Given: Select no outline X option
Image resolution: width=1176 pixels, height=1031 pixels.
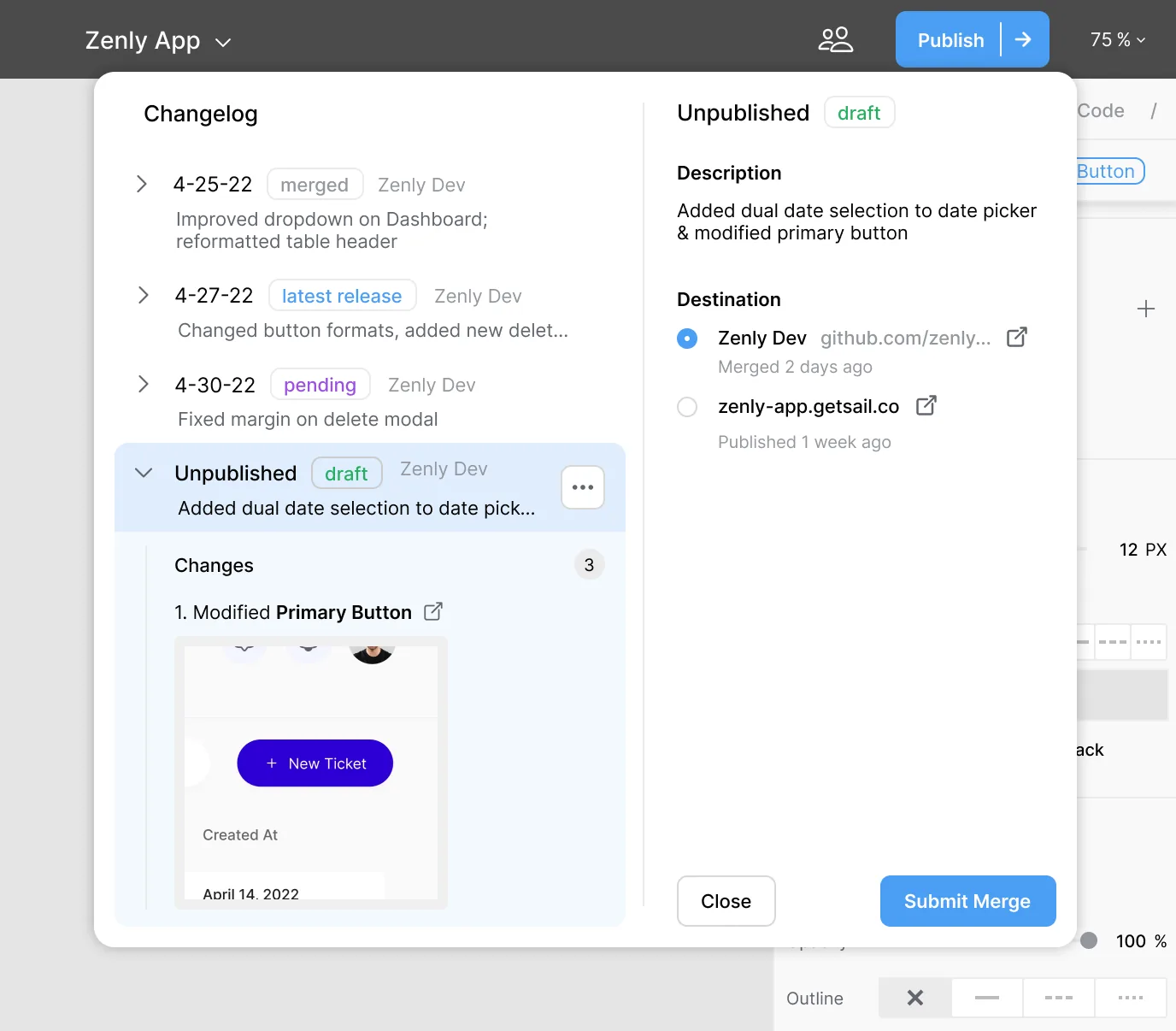Looking at the screenshot, I should click(914, 998).
